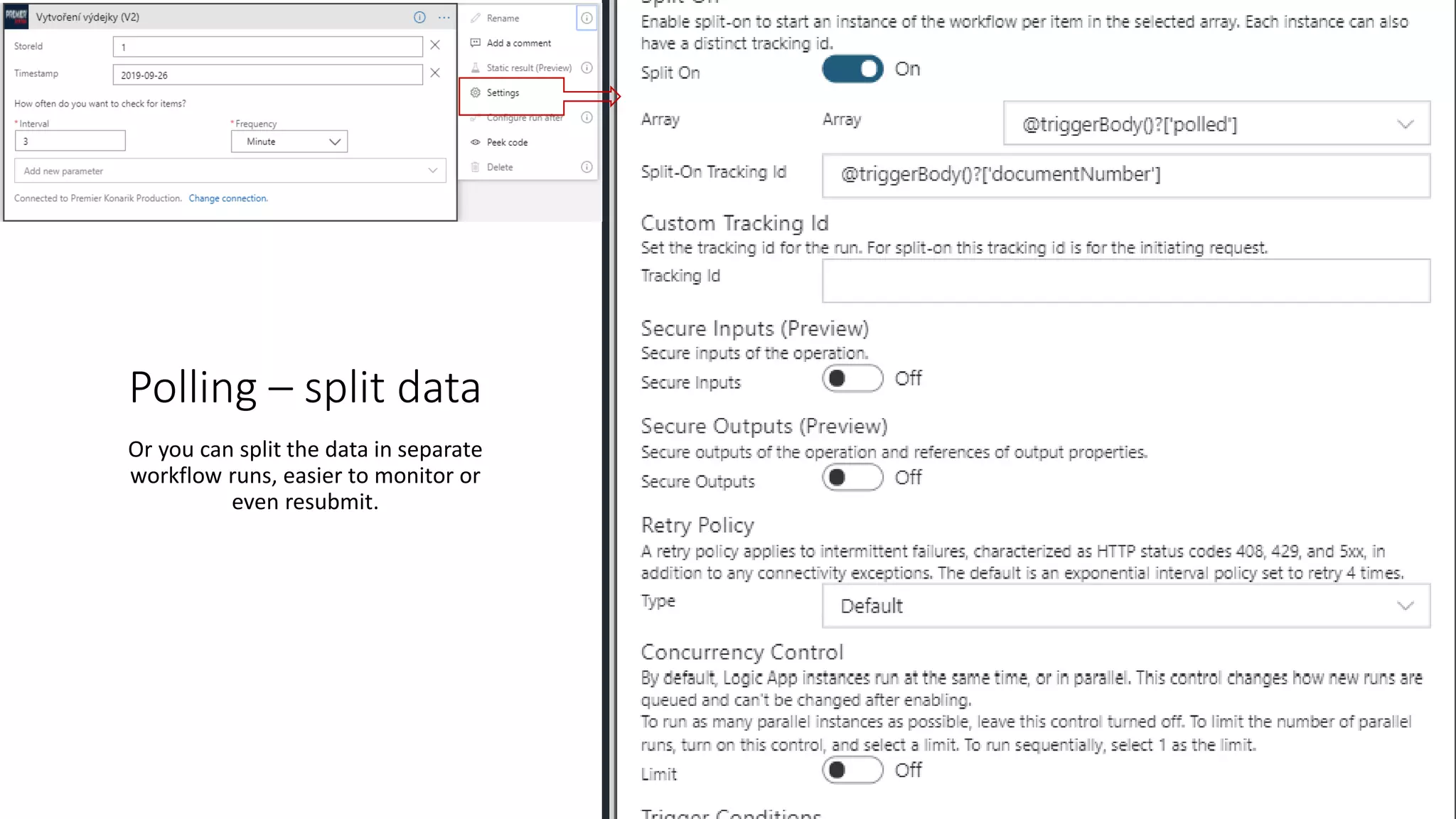The width and height of the screenshot is (1456, 819).
Task: Click the Tracking Id input field
Action: (1125, 282)
